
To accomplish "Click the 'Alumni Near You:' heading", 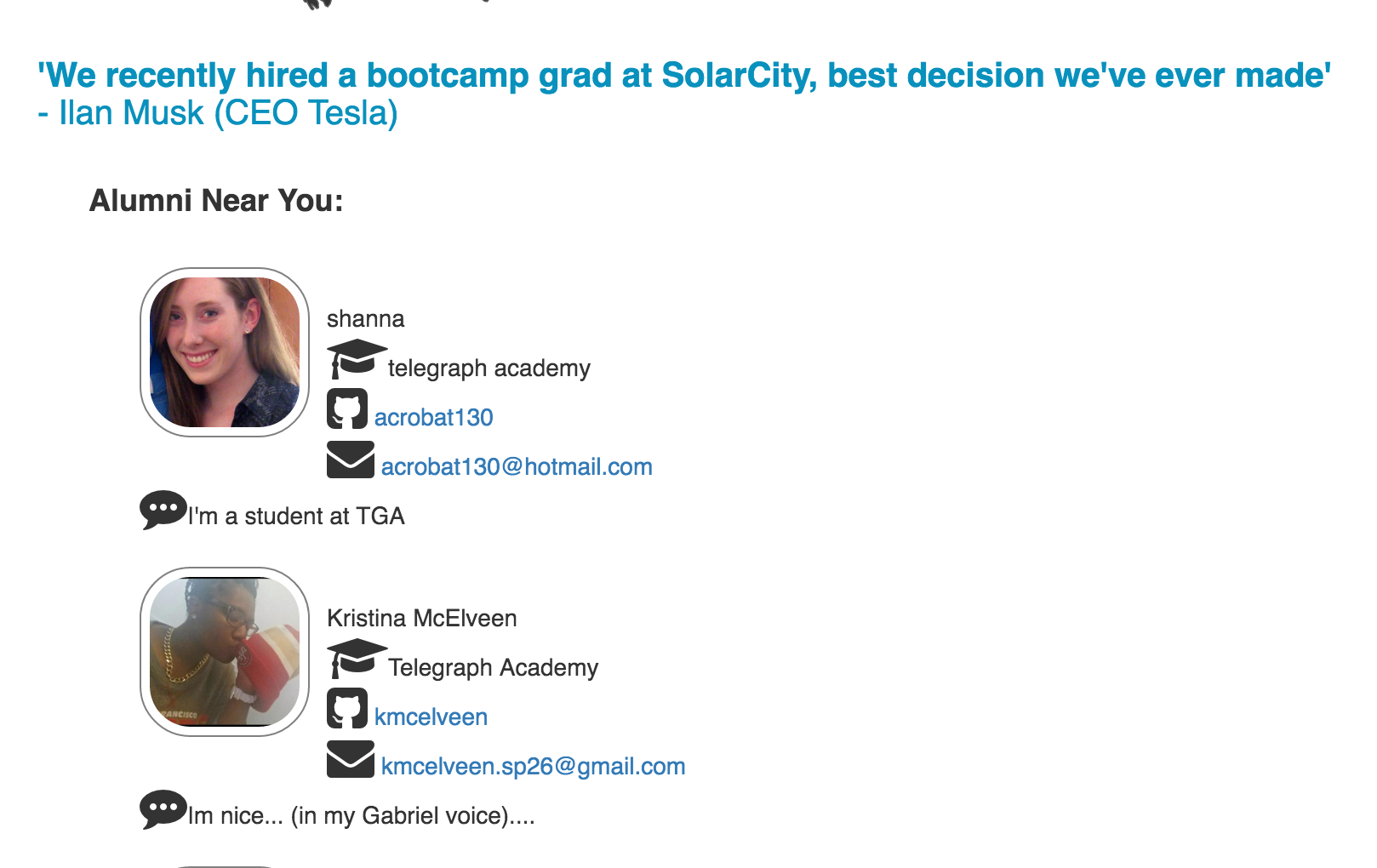I will (x=216, y=201).
